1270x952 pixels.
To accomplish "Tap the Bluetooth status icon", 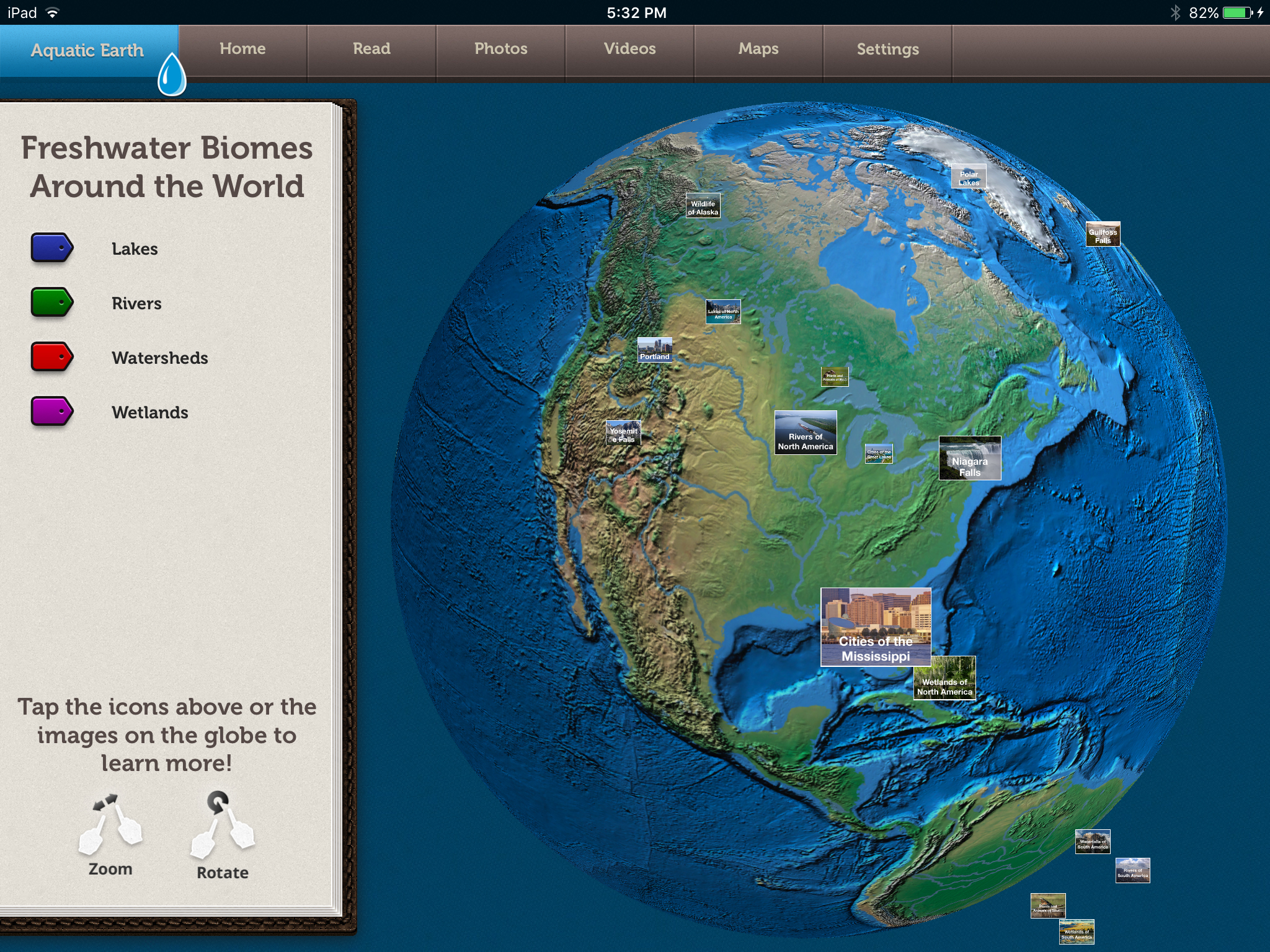I will tap(1175, 12).
